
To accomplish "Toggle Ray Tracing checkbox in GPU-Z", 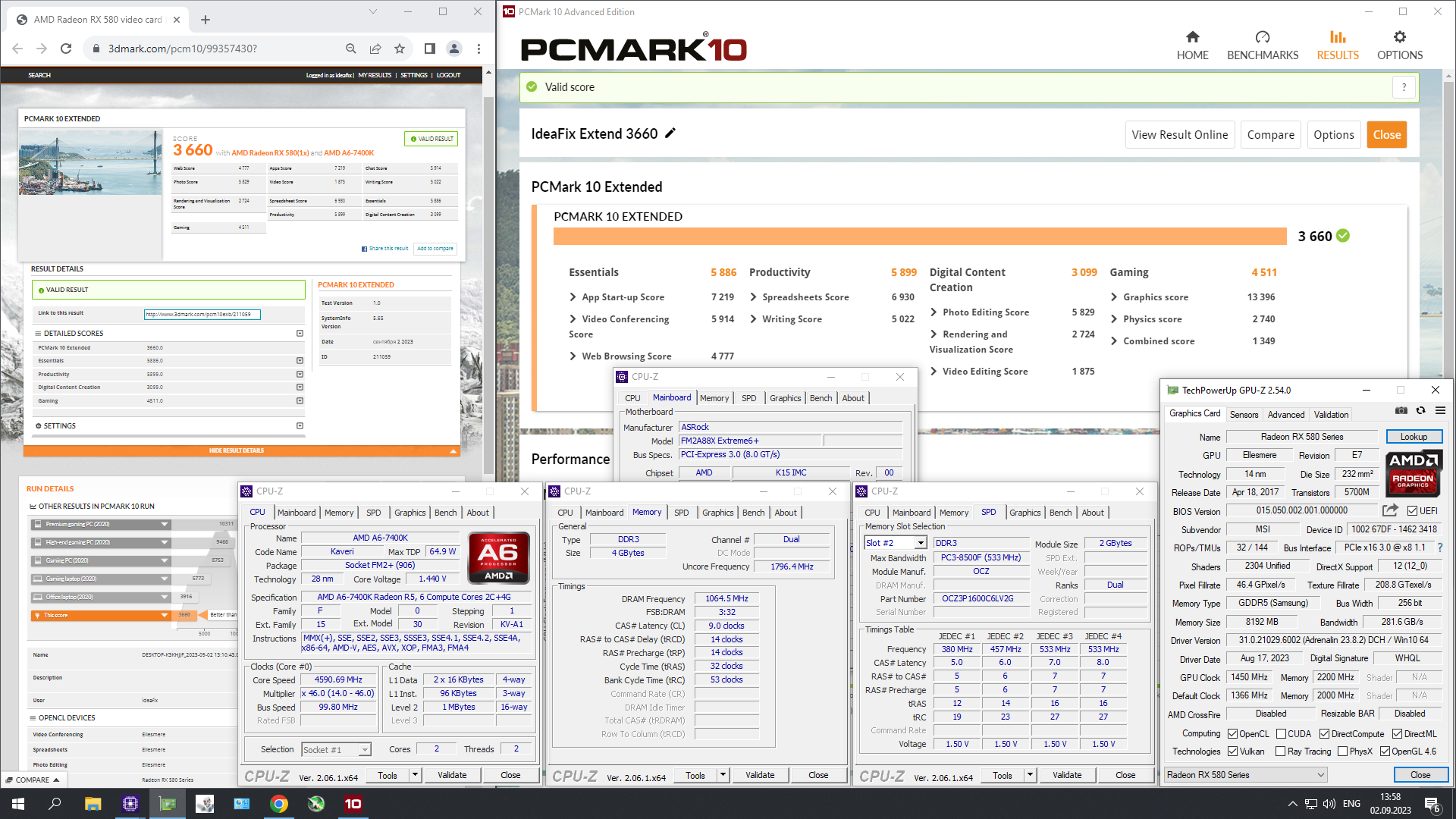I will tap(1281, 752).
